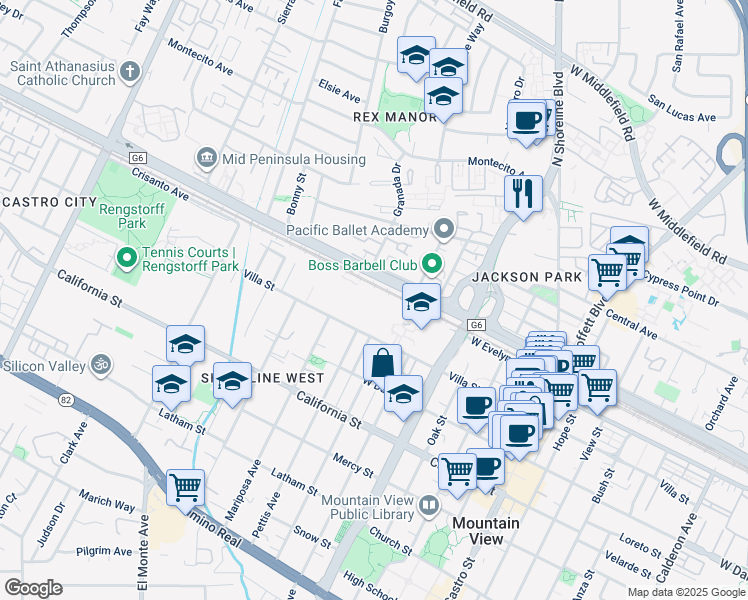Click the top-left school marker above Rex Manor
Viewport: 748px width, 600px height.
(416, 55)
